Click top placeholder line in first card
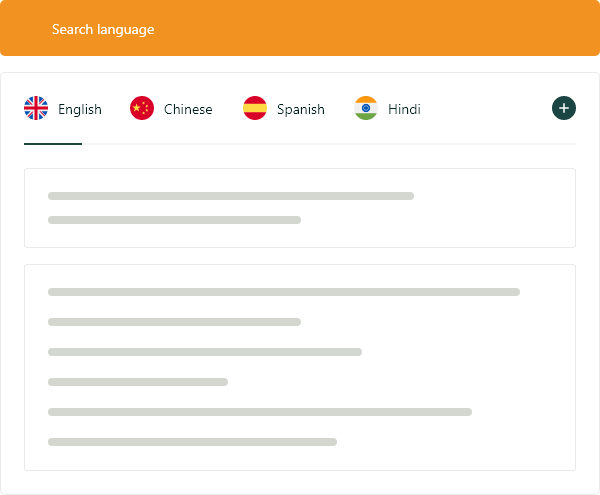This screenshot has height=495, width=600. click(230, 196)
